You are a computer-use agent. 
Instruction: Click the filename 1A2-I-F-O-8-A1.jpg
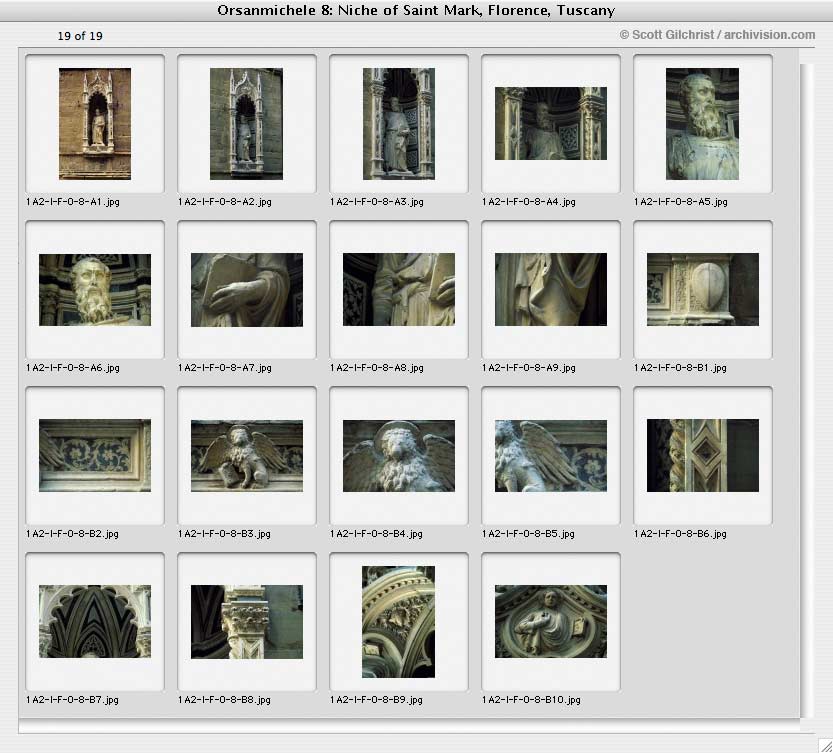pos(73,202)
